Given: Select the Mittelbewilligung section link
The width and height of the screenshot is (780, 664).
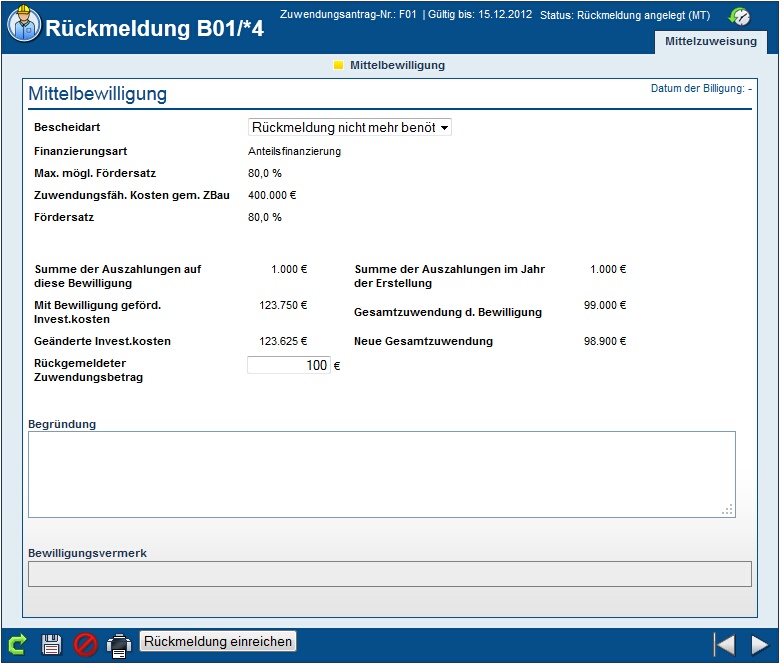Looking at the screenshot, I should [x=397, y=65].
